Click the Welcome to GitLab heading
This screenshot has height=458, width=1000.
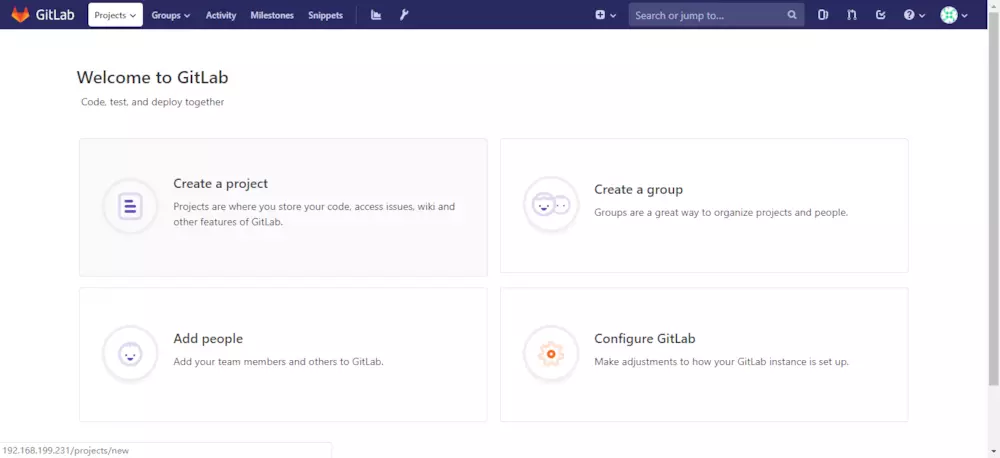point(152,78)
